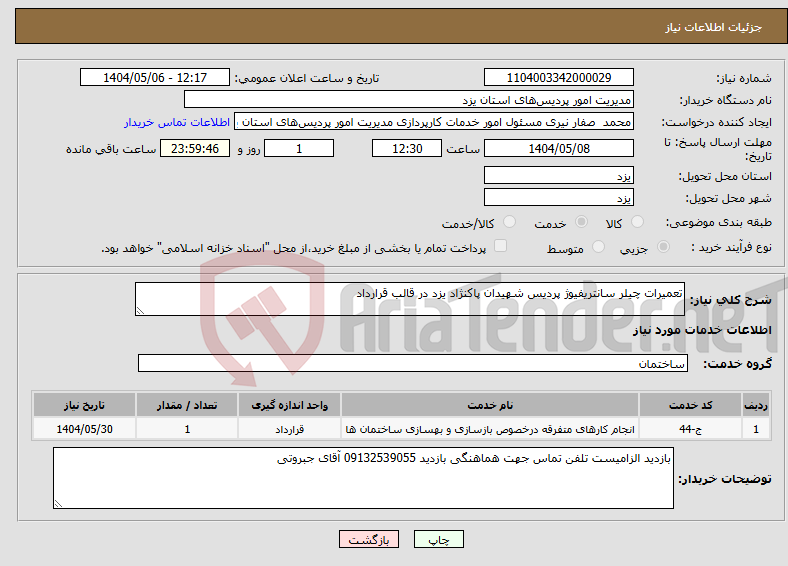Click the resize handle of شرح کلی نیاز
788x566 pixels.
[140, 311]
